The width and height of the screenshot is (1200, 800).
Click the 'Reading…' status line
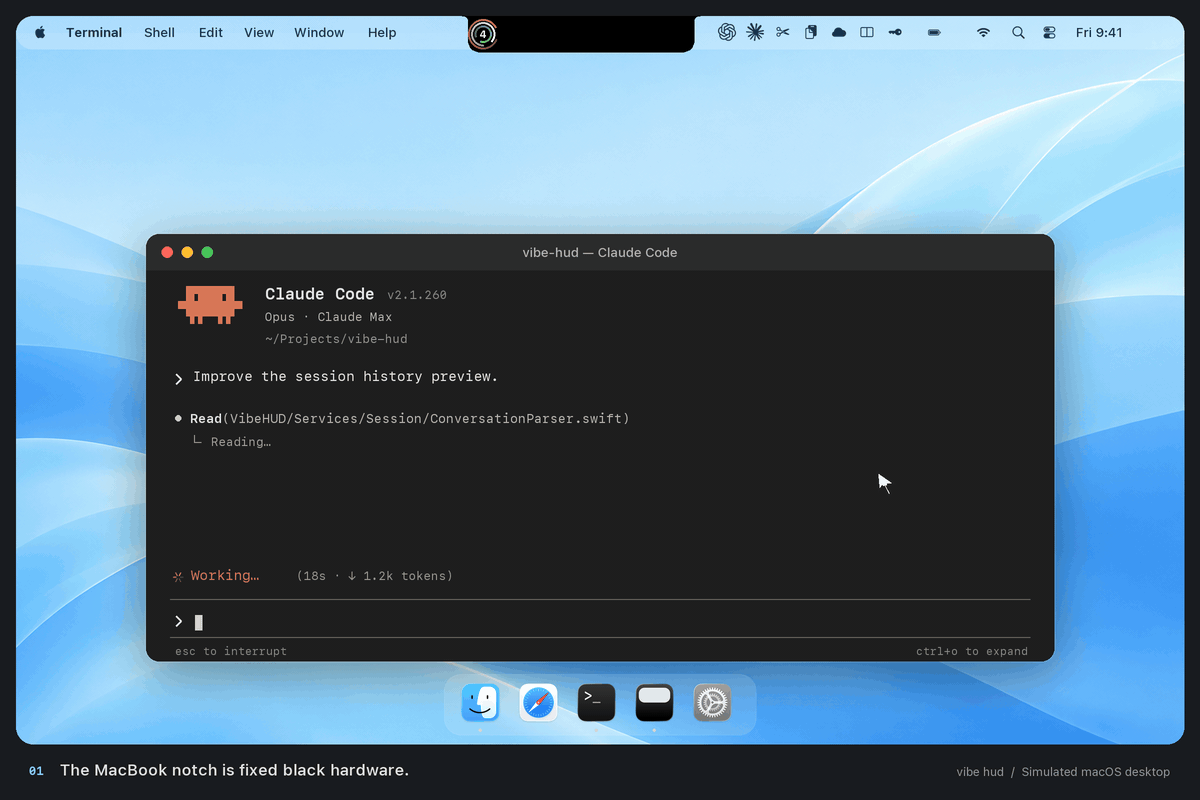(x=241, y=442)
